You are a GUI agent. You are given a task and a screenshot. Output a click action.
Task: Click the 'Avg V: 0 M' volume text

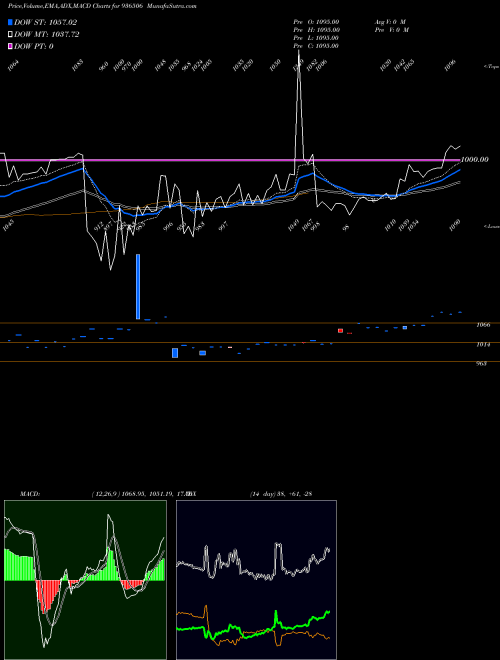coord(390,21)
